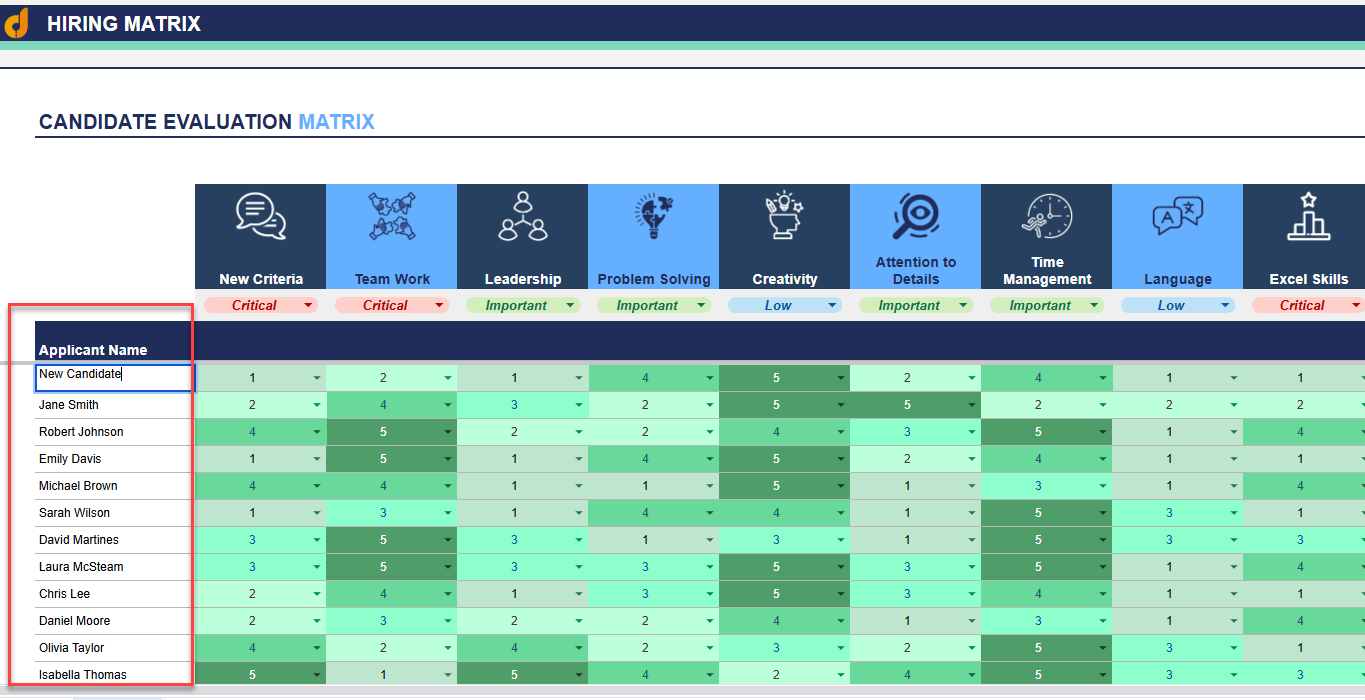This screenshot has width=1365, height=700.
Task: Expand the Important dropdown under Time Management
Action: tap(1047, 305)
